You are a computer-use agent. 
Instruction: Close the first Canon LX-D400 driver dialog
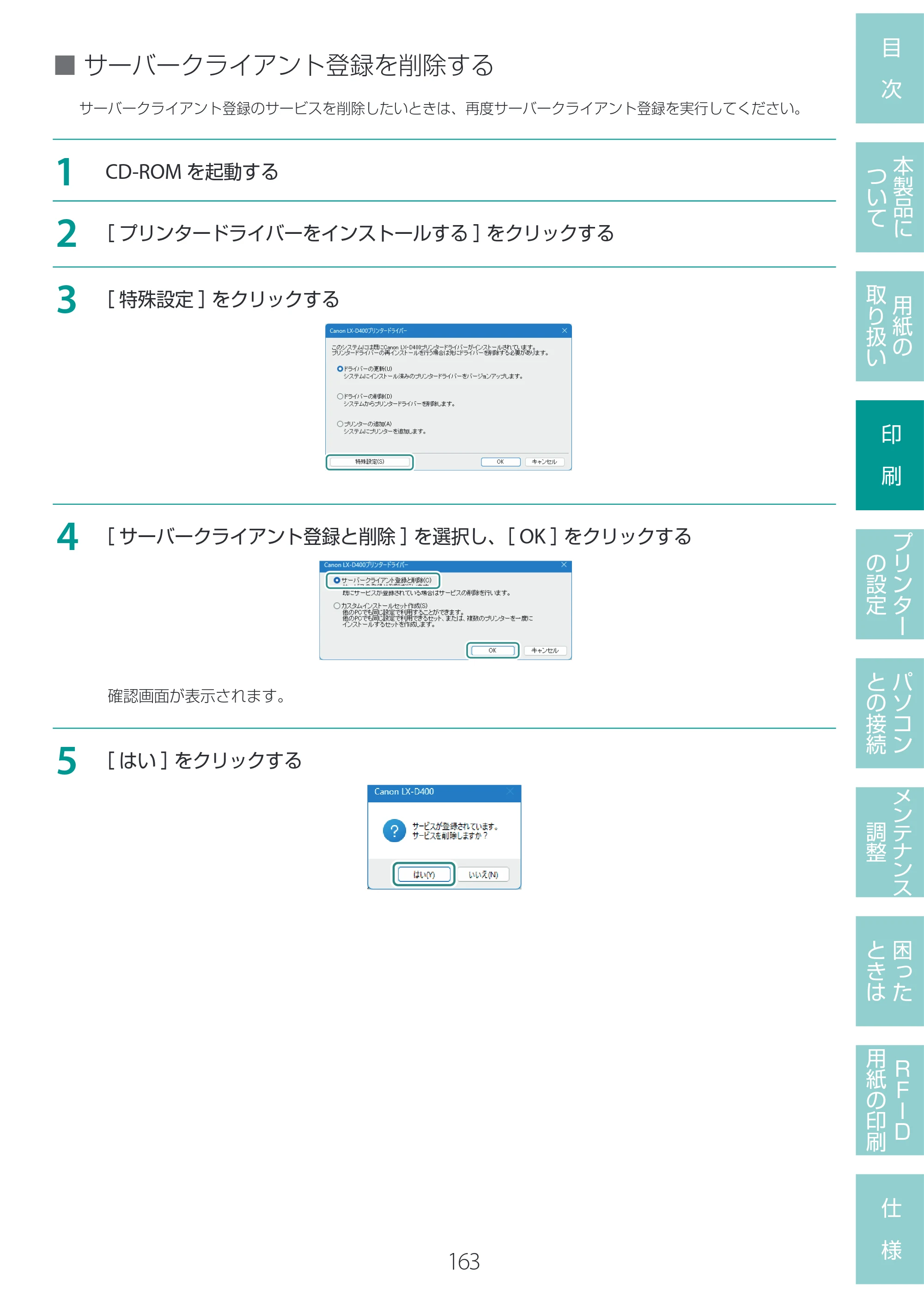tap(564, 330)
